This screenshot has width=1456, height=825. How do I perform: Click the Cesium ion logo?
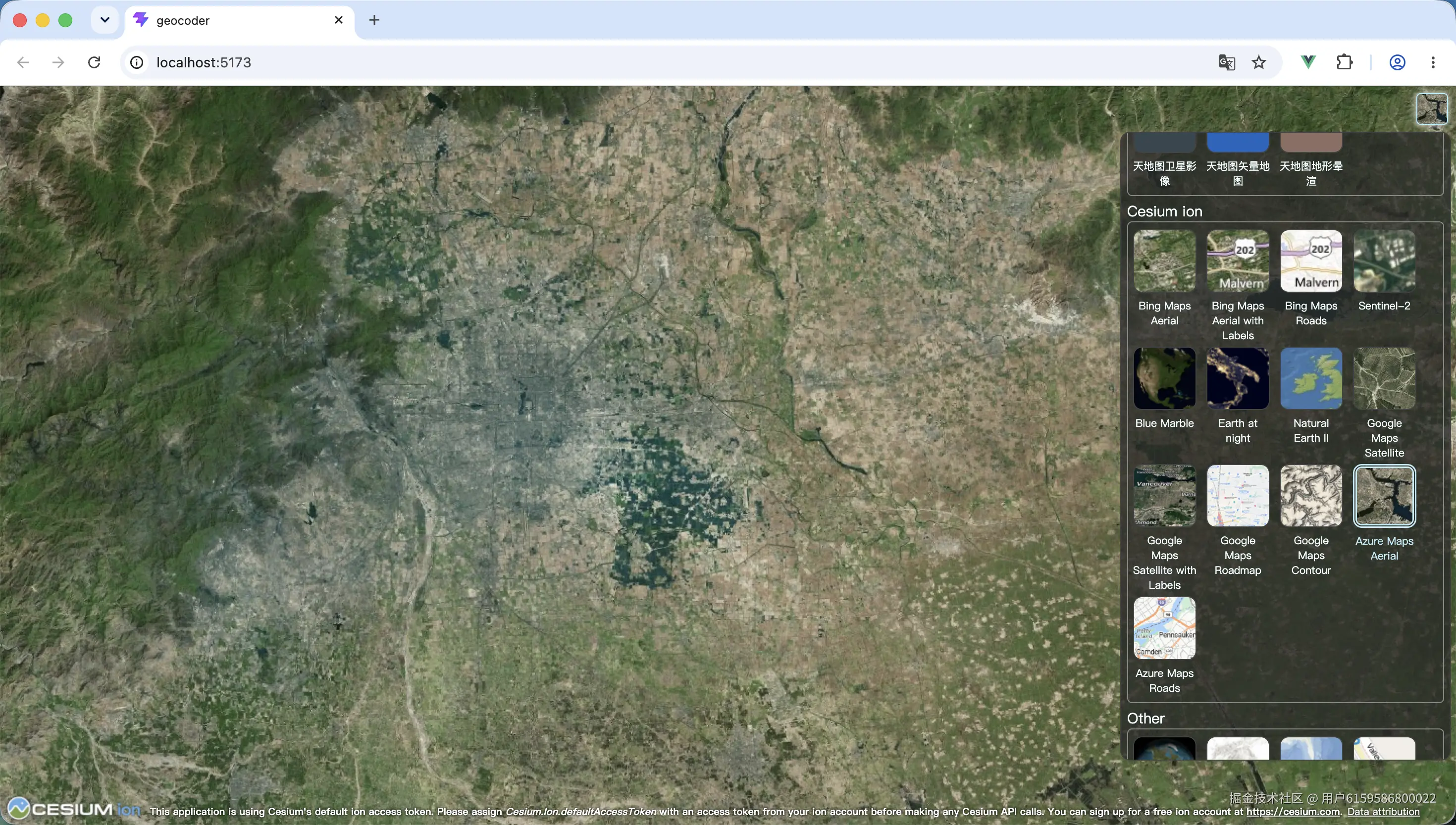click(x=74, y=809)
